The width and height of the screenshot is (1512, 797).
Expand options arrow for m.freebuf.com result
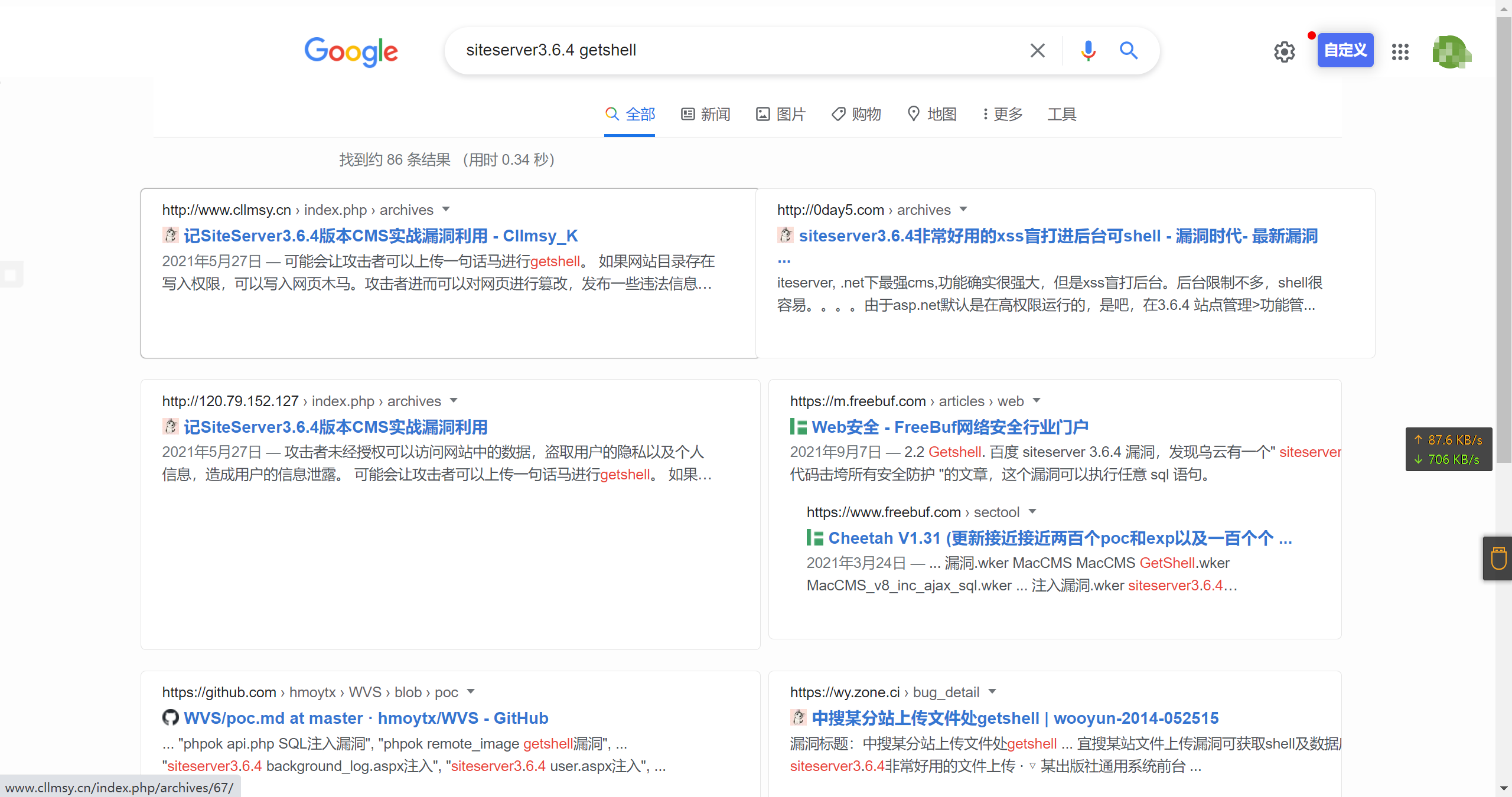point(1036,401)
